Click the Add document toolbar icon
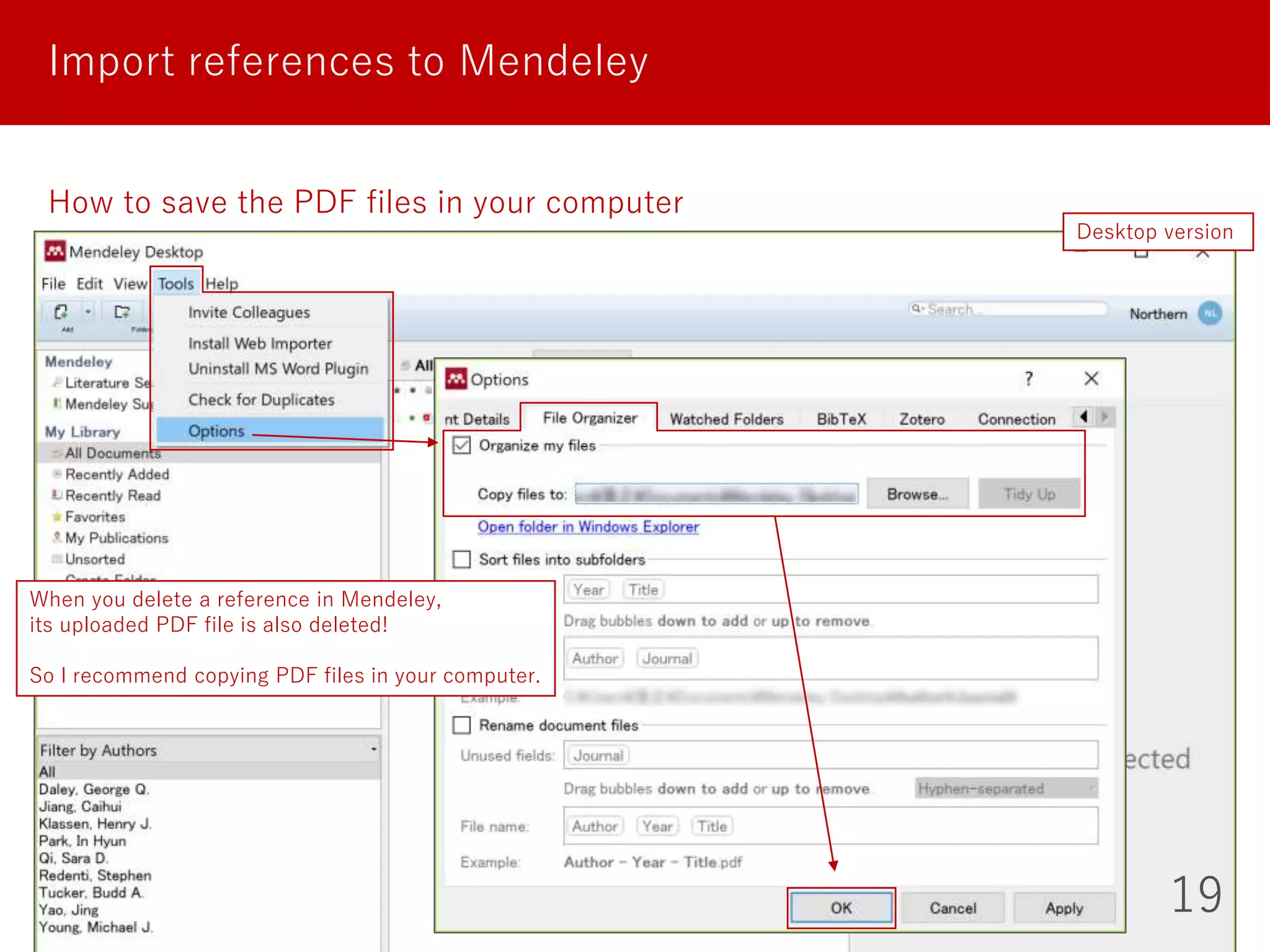Screen dimensions: 1270x952 pos(61,312)
